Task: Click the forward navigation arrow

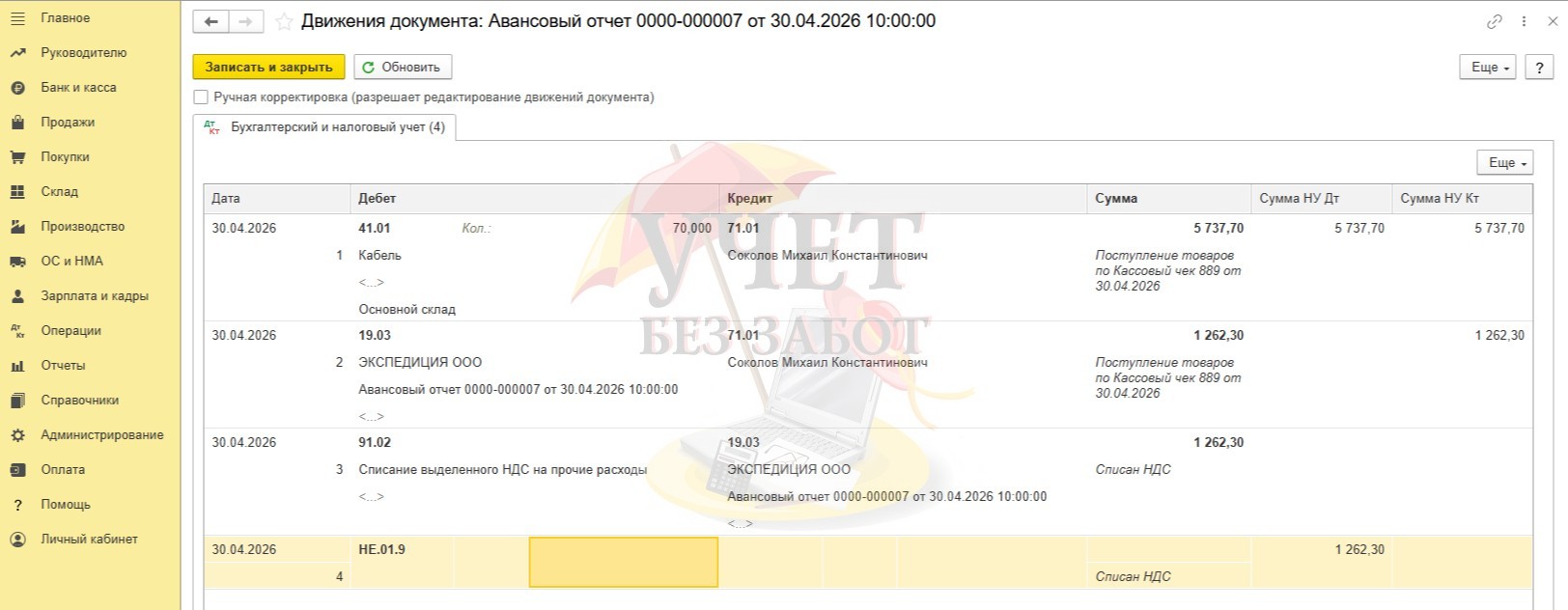Action: [246, 21]
